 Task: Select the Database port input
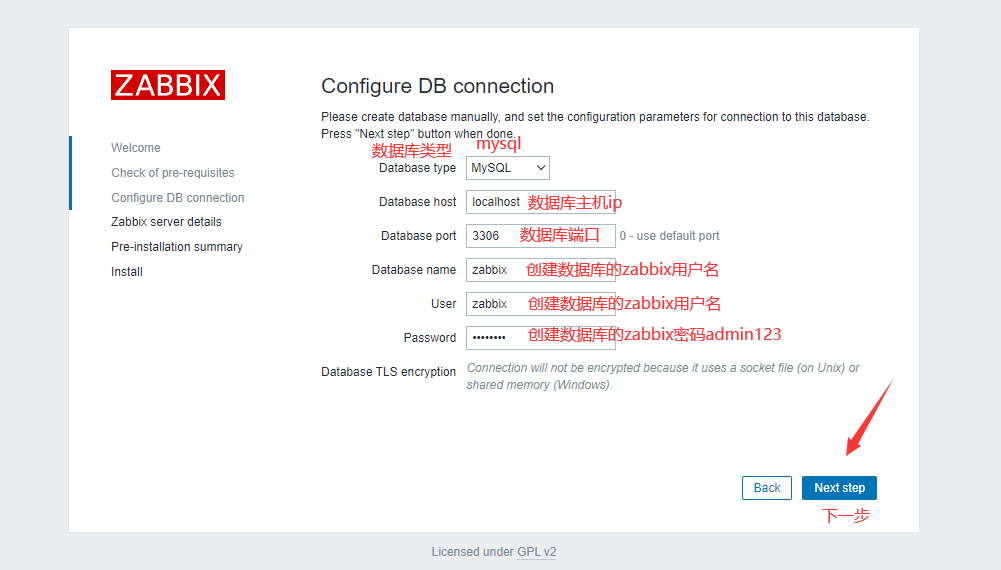click(541, 236)
